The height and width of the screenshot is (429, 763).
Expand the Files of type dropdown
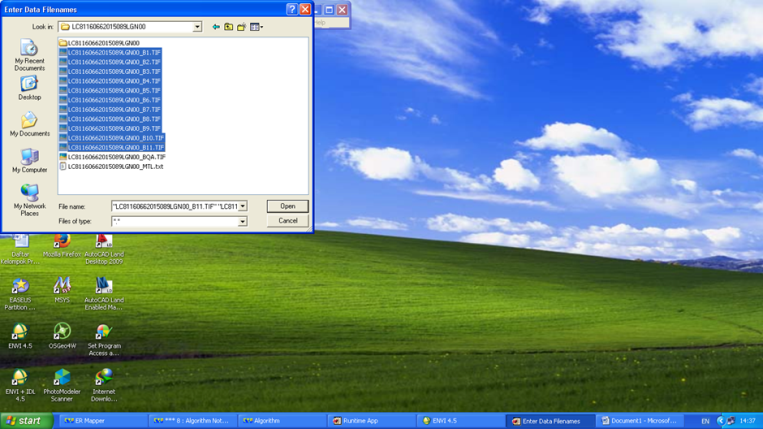tap(242, 221)
